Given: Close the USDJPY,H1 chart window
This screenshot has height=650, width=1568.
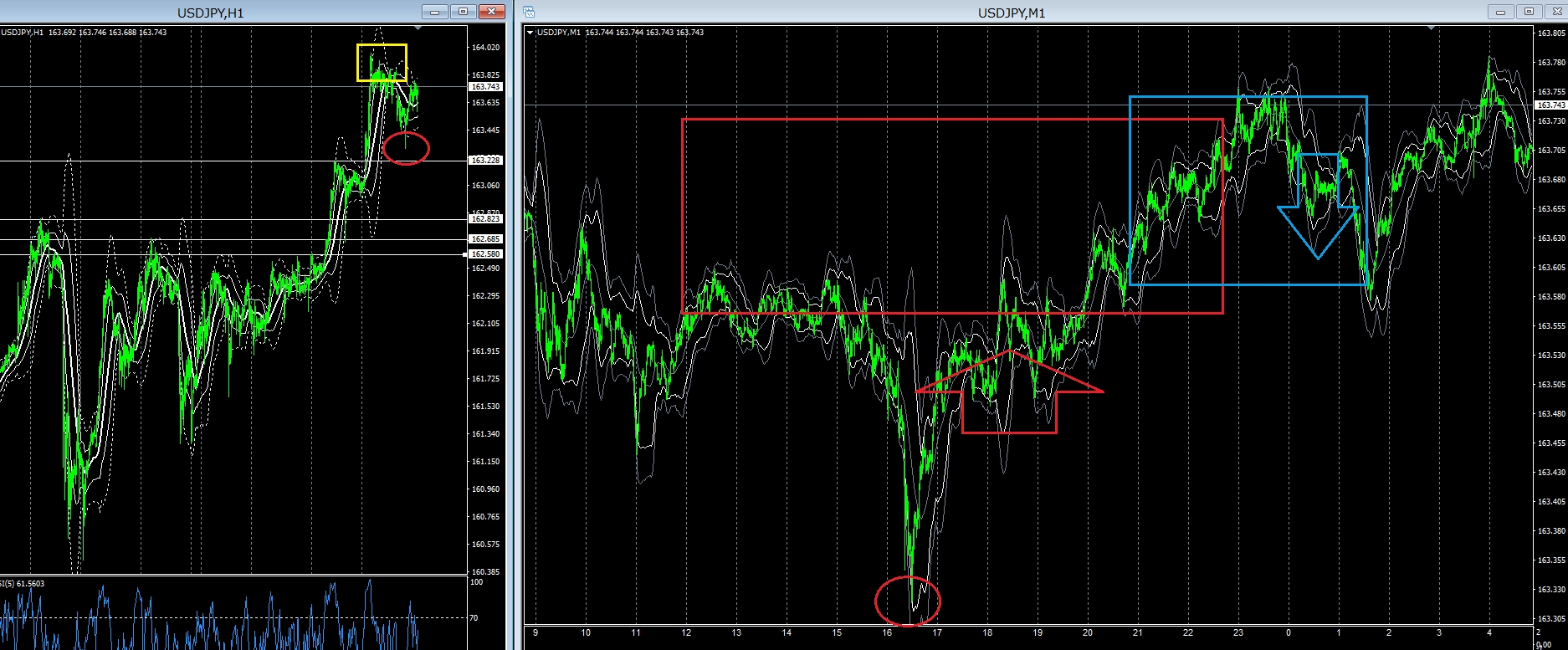Looking at the screenshot, I should 493,12.
